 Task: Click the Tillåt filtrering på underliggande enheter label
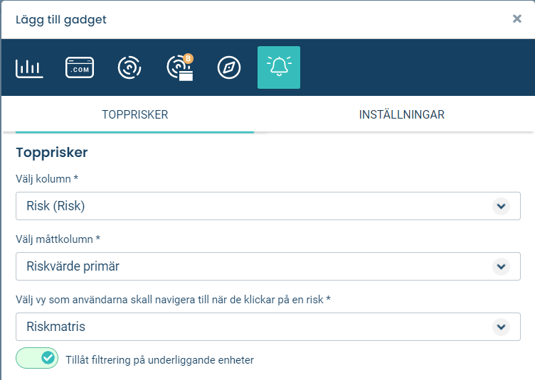point(160,360)
